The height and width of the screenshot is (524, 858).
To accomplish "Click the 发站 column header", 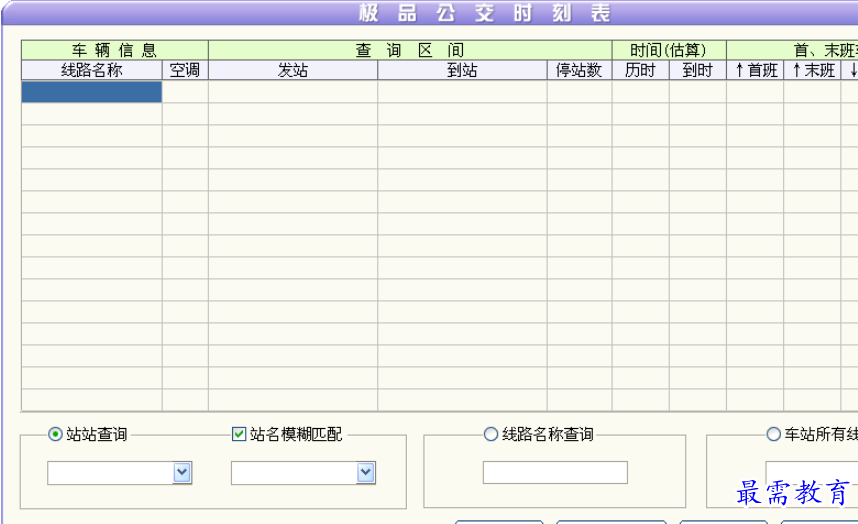I will (x=293, y=70).
